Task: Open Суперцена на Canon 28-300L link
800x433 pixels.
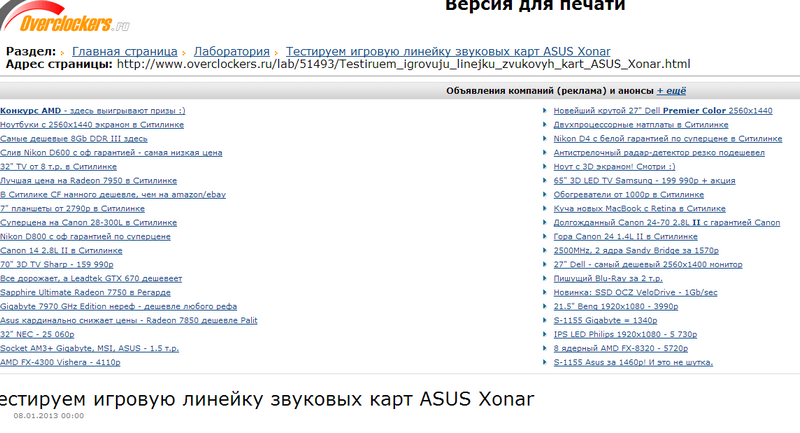Action: [x=88, y=222]
